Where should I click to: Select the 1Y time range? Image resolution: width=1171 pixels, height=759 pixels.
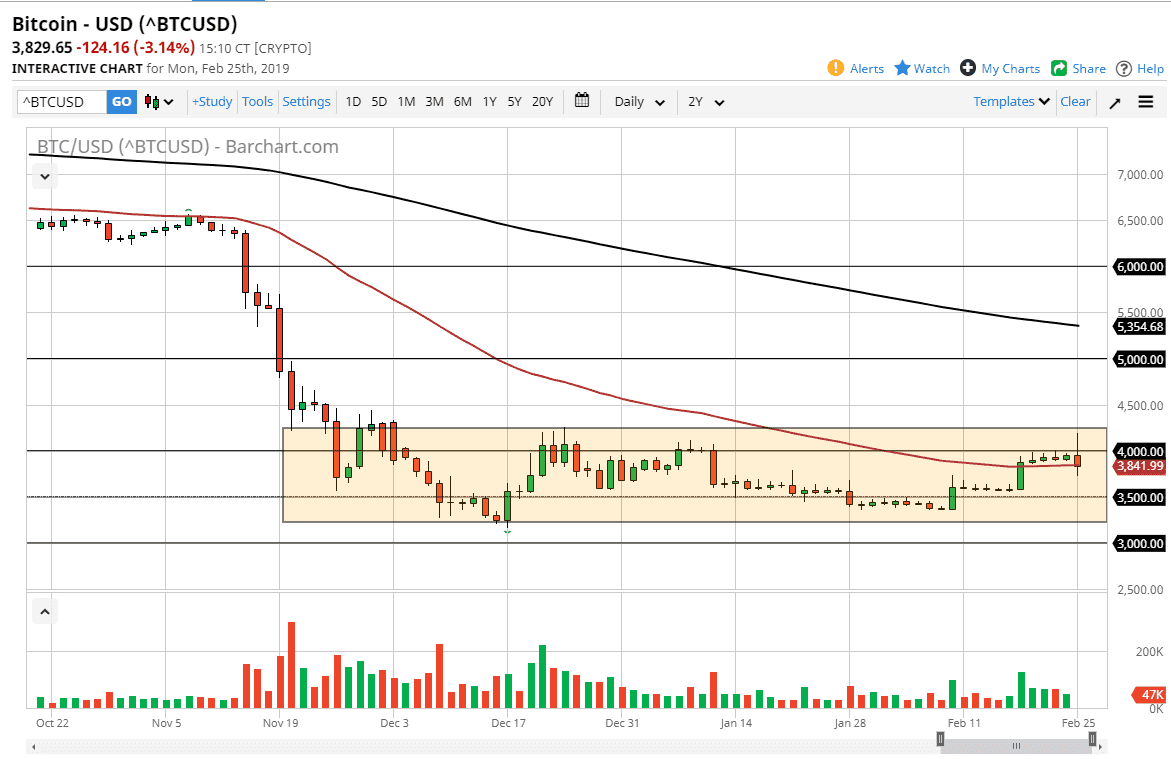coord(489,101)
